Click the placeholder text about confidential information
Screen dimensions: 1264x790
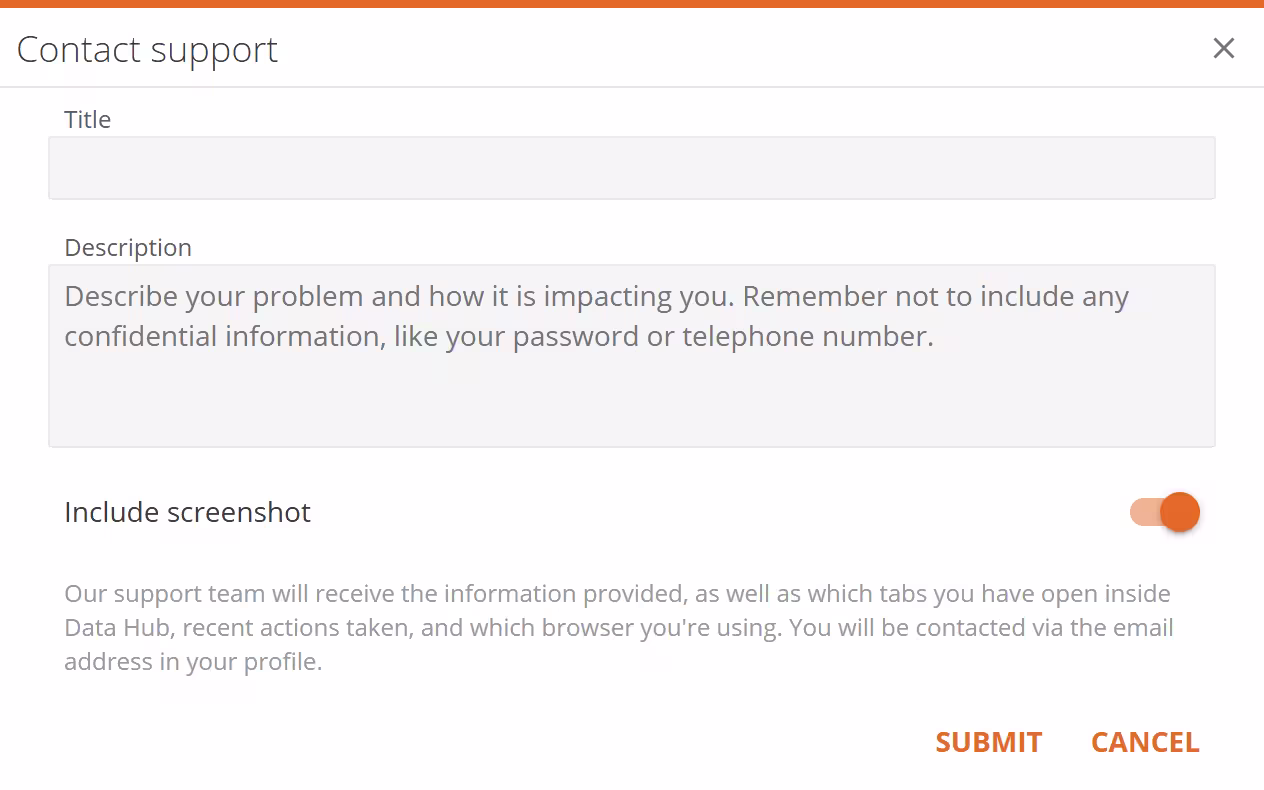coord(596,316)
